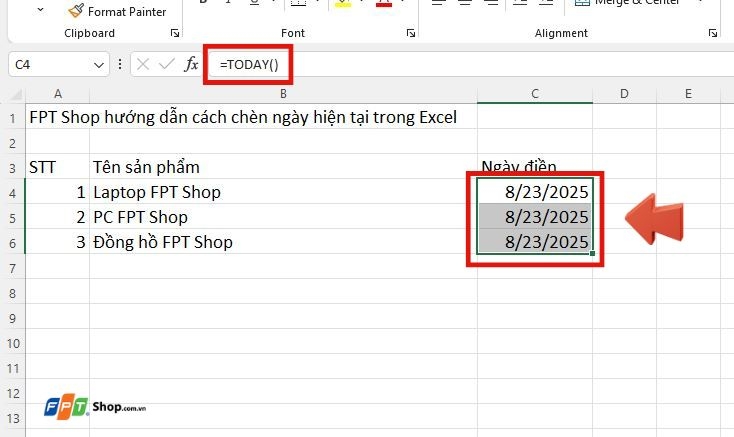The height and width of the screenshot is (437, 734).
Task: Select the cell containing "Đồng hồ FPT Shop"
Action: tap(283, 242)
